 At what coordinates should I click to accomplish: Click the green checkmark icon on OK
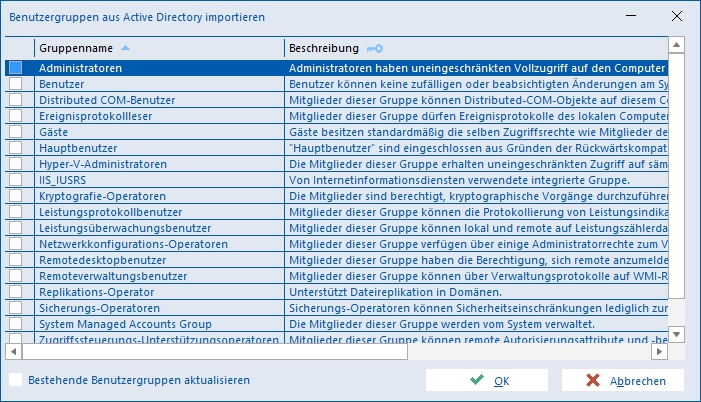coord(477,380)
